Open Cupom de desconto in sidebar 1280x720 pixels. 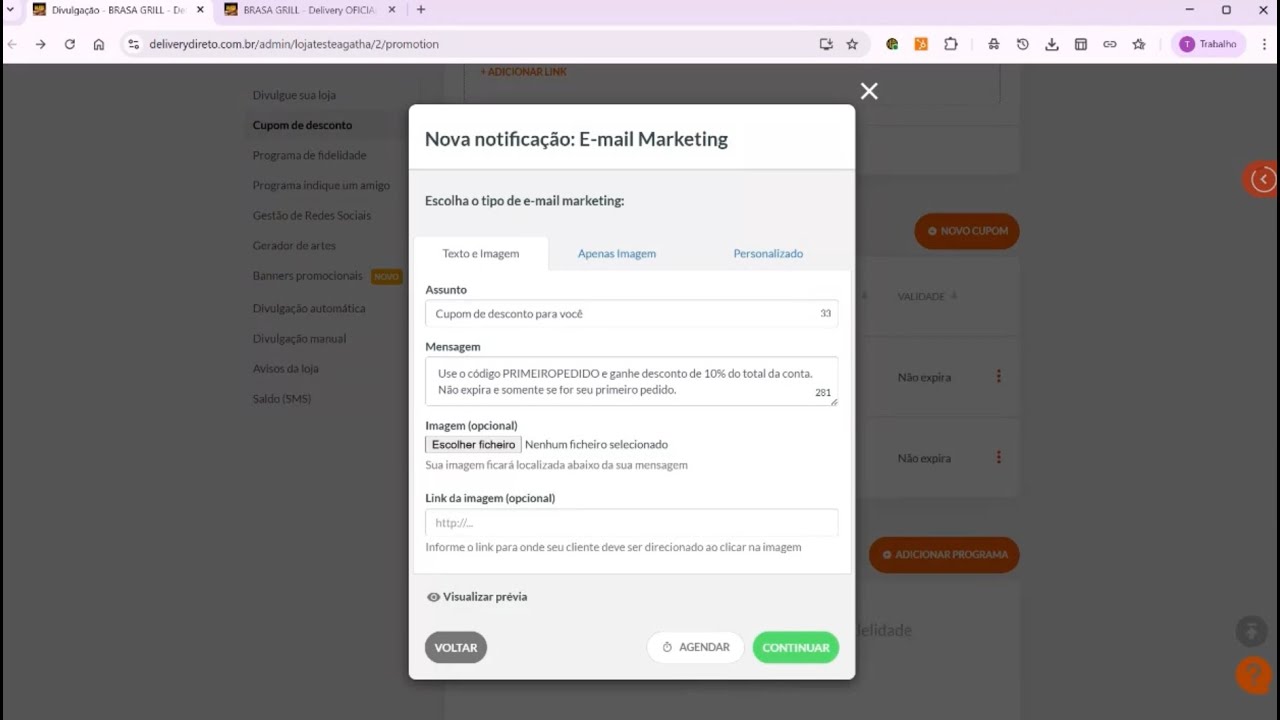302,125
